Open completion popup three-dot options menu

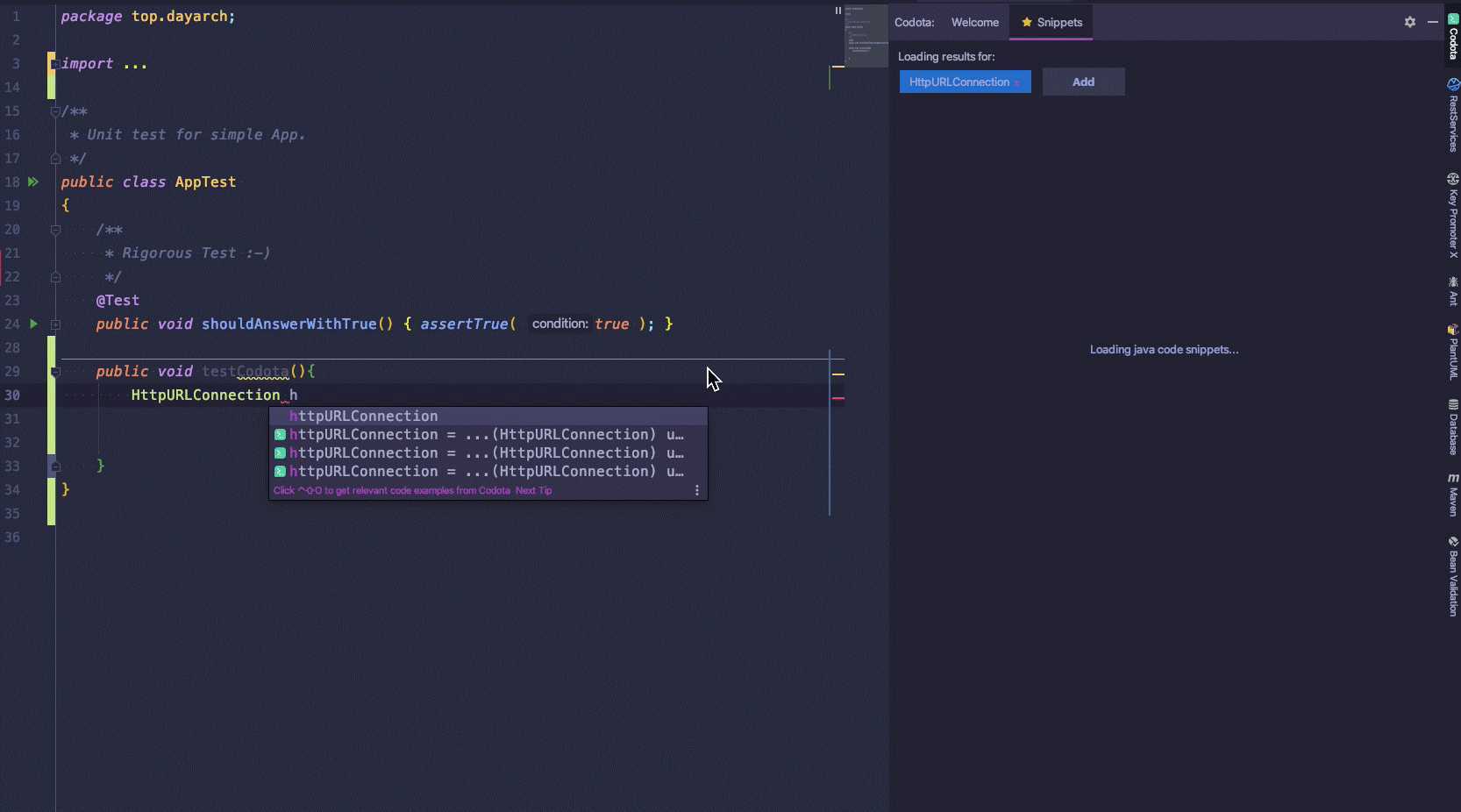click(697, 490)
